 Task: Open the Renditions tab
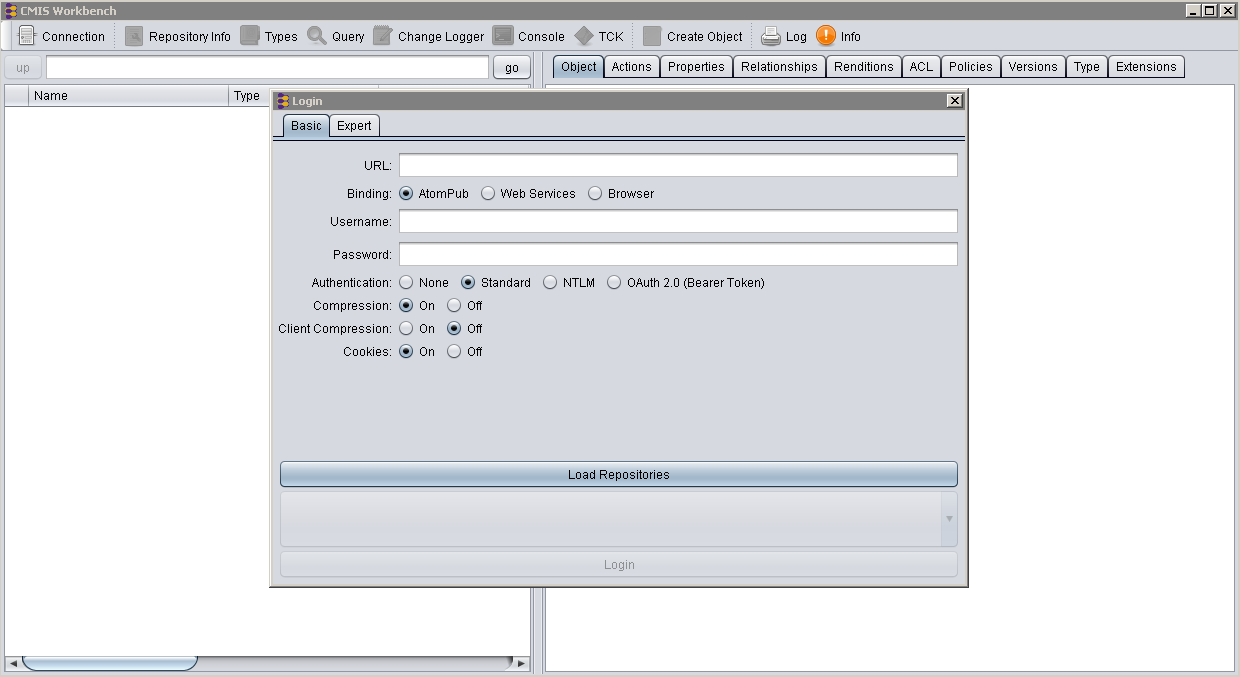pos(864,67)
